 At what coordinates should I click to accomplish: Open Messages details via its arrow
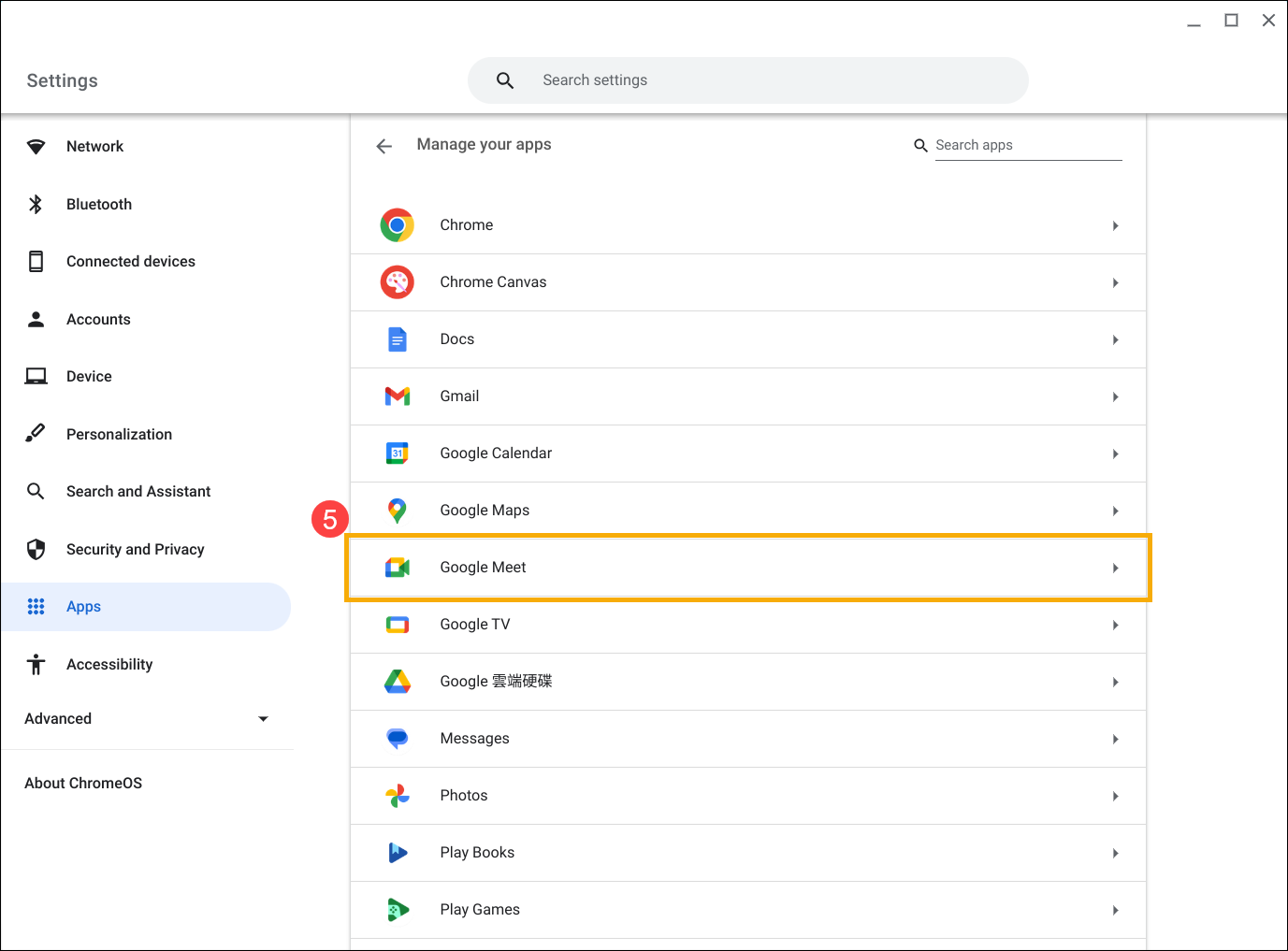point(1116,740)
